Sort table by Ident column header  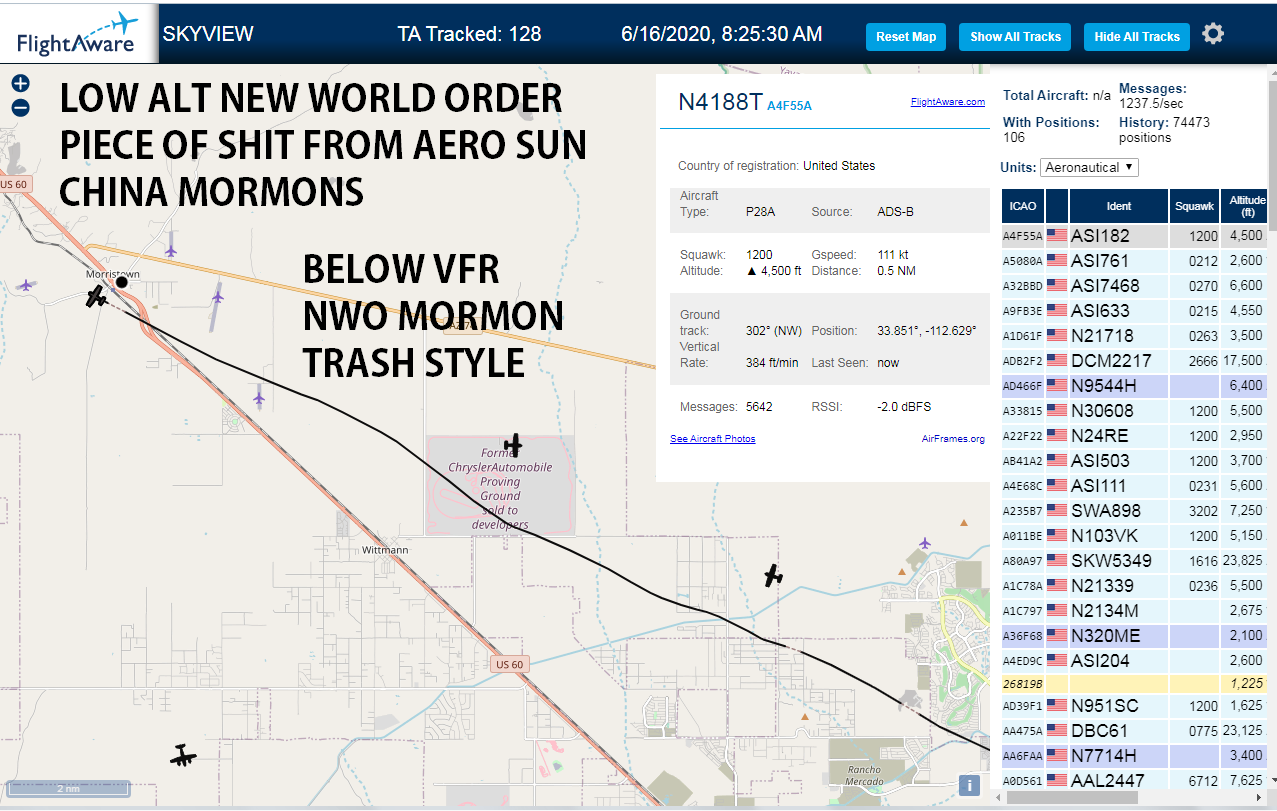pos(1119,206)
